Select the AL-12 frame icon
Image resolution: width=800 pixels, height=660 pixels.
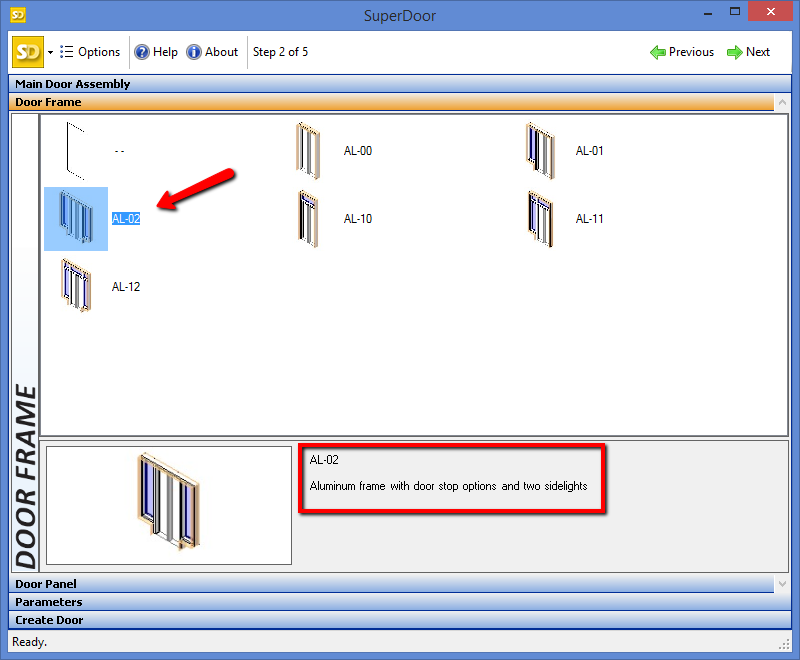[x=76, y=286]
